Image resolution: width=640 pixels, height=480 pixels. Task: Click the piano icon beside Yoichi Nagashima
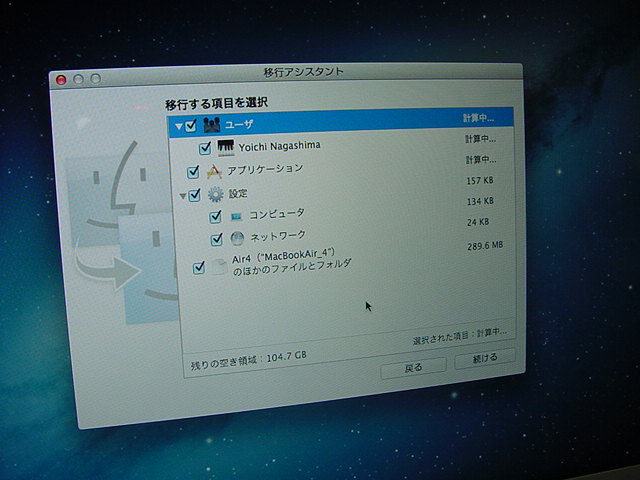tap(225, 148)
